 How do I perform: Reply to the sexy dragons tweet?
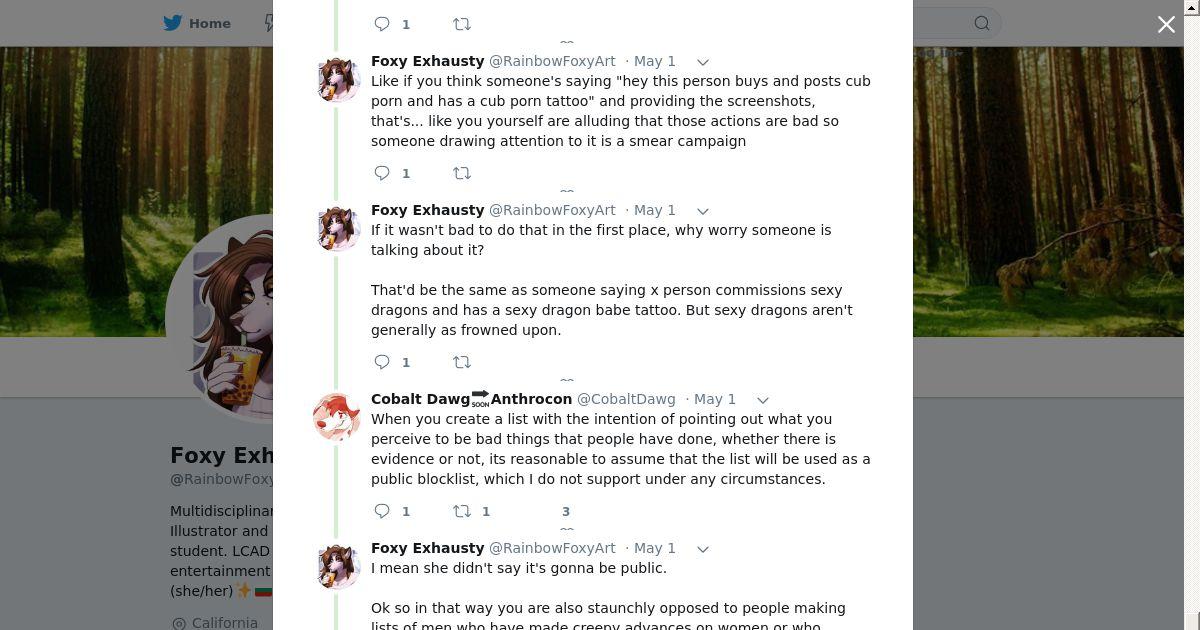coord(382,362)
